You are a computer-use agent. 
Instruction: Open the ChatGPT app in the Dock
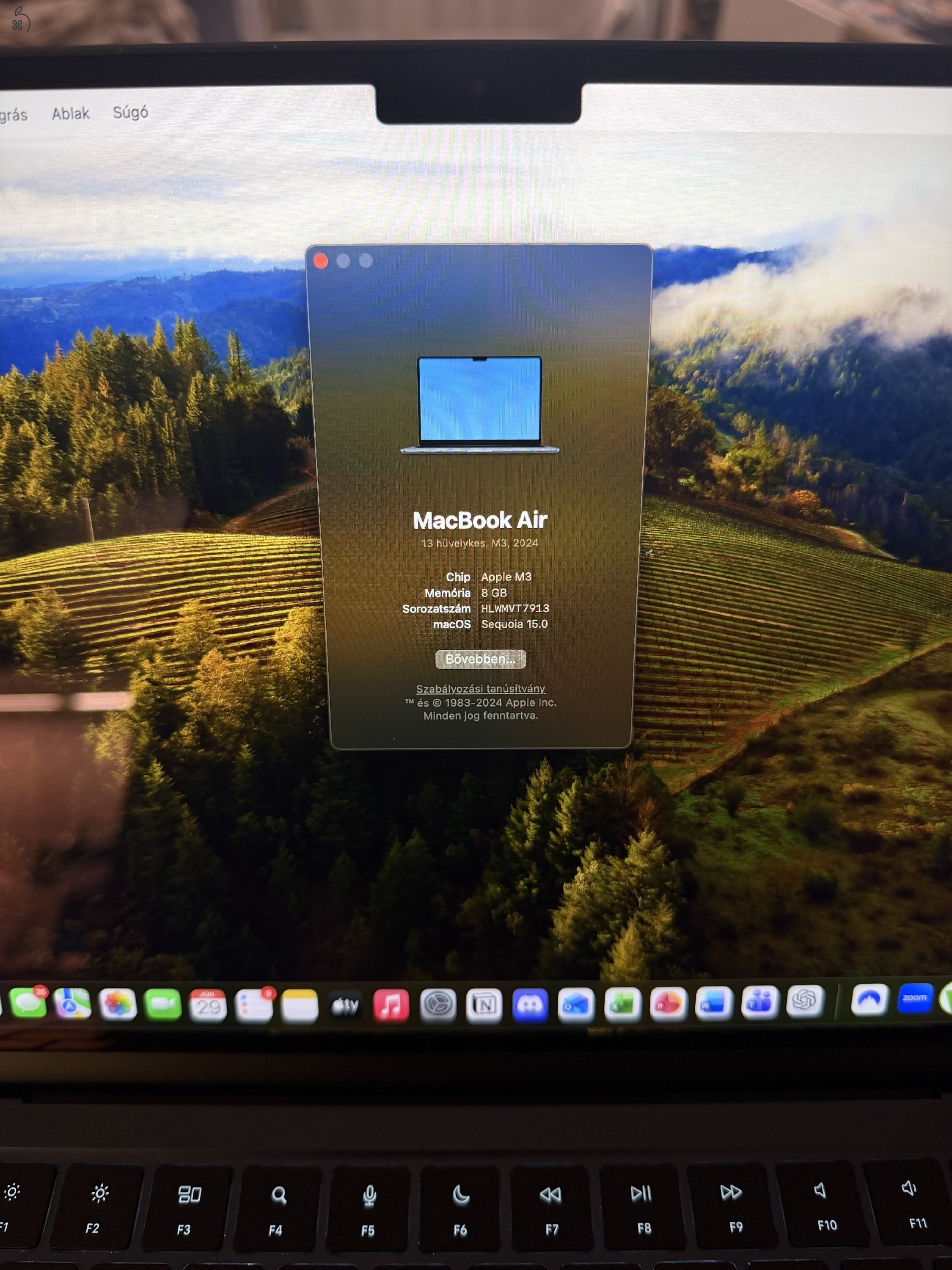[805, 1001]
